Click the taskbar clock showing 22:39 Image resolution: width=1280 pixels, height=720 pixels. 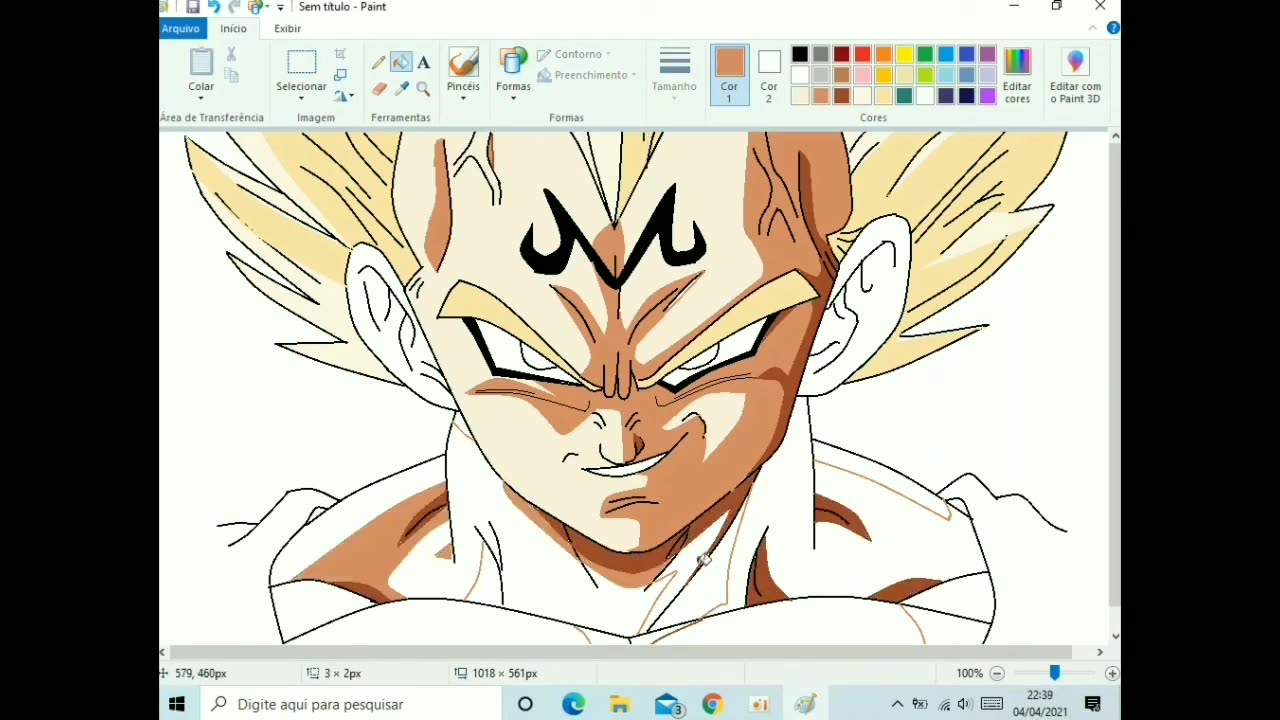[x=1040, y=704]
